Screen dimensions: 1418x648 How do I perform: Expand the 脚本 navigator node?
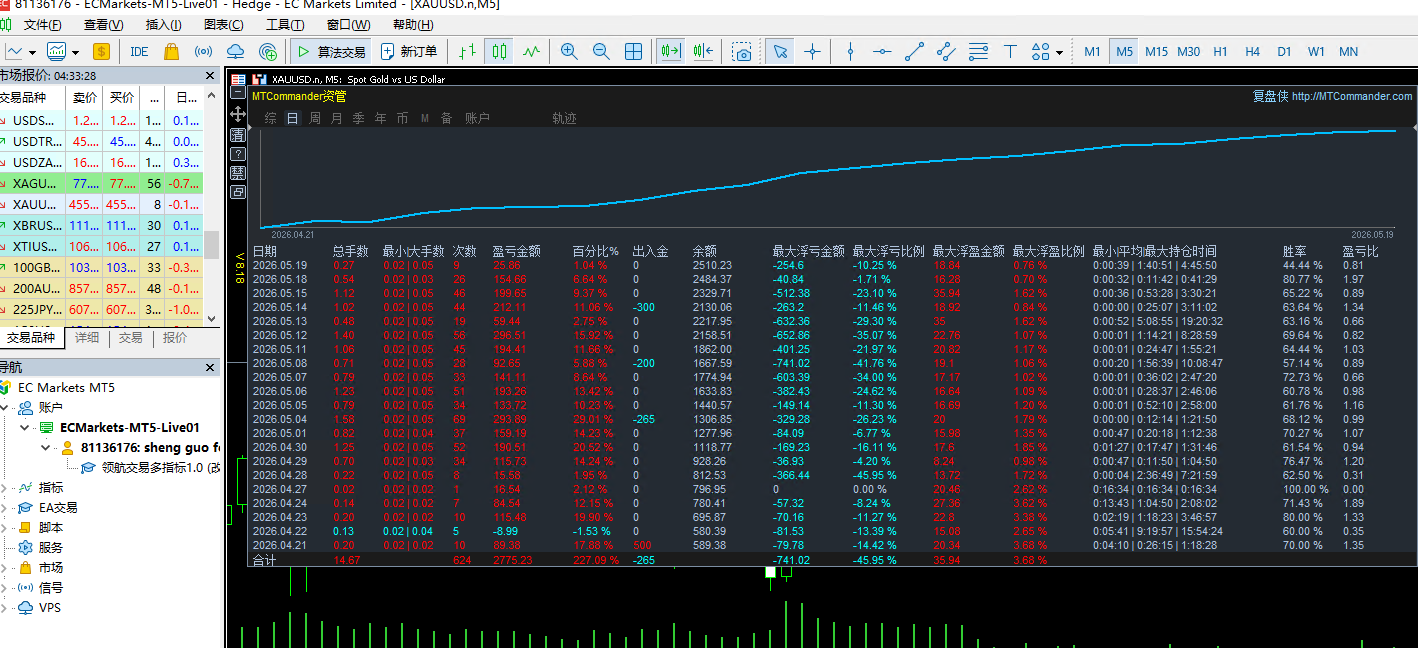click(5, 527)
